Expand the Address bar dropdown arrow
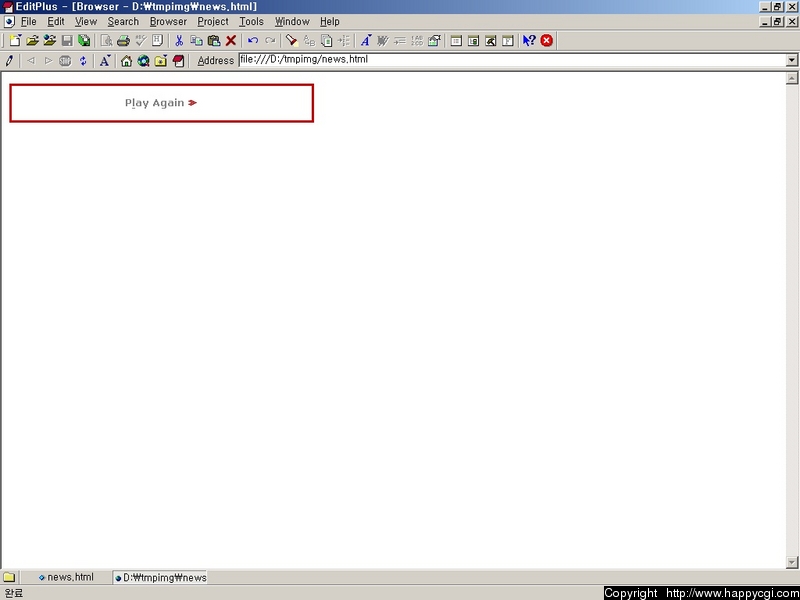 point(792,60)
